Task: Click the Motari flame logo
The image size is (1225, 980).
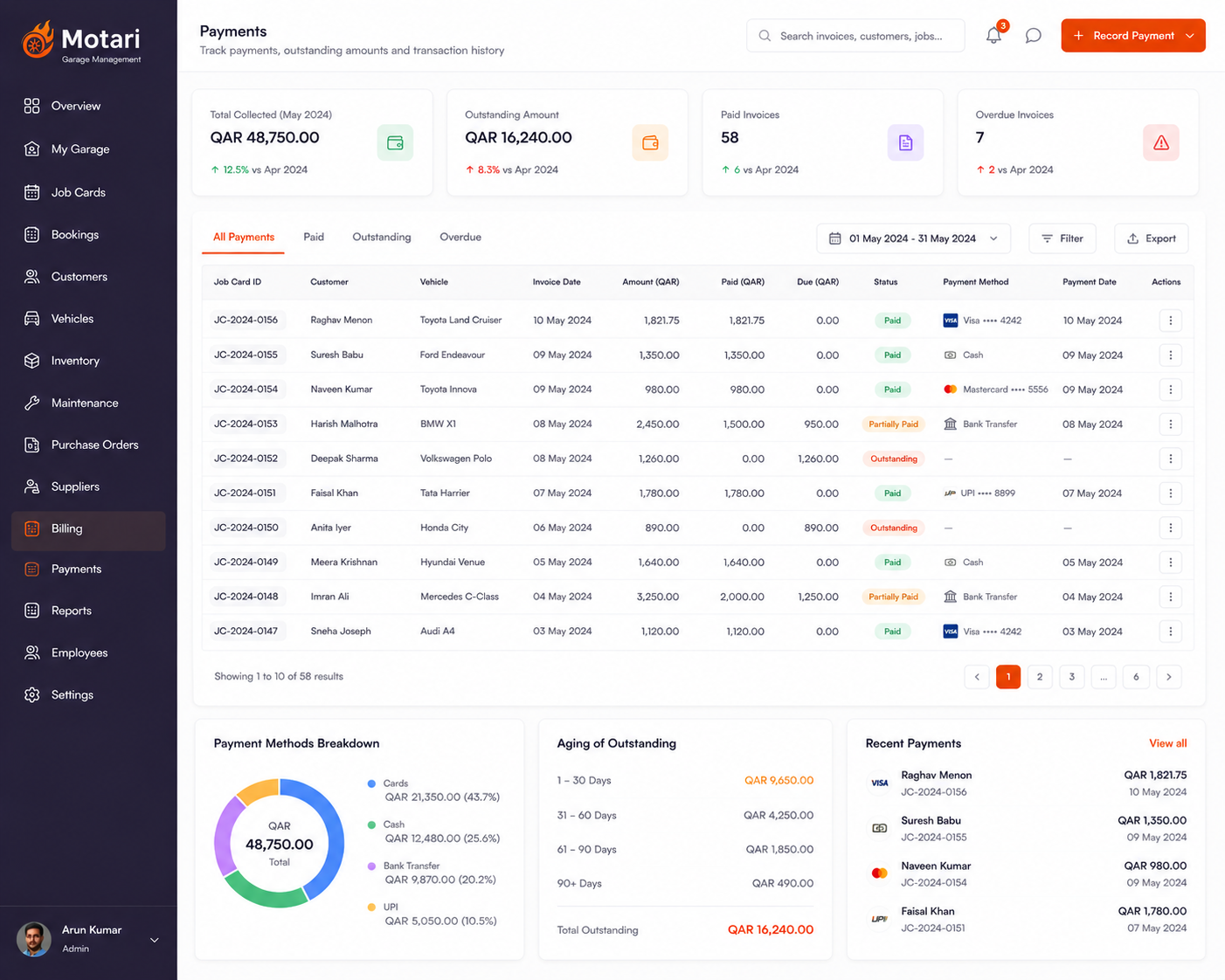Action: [38, 39]
